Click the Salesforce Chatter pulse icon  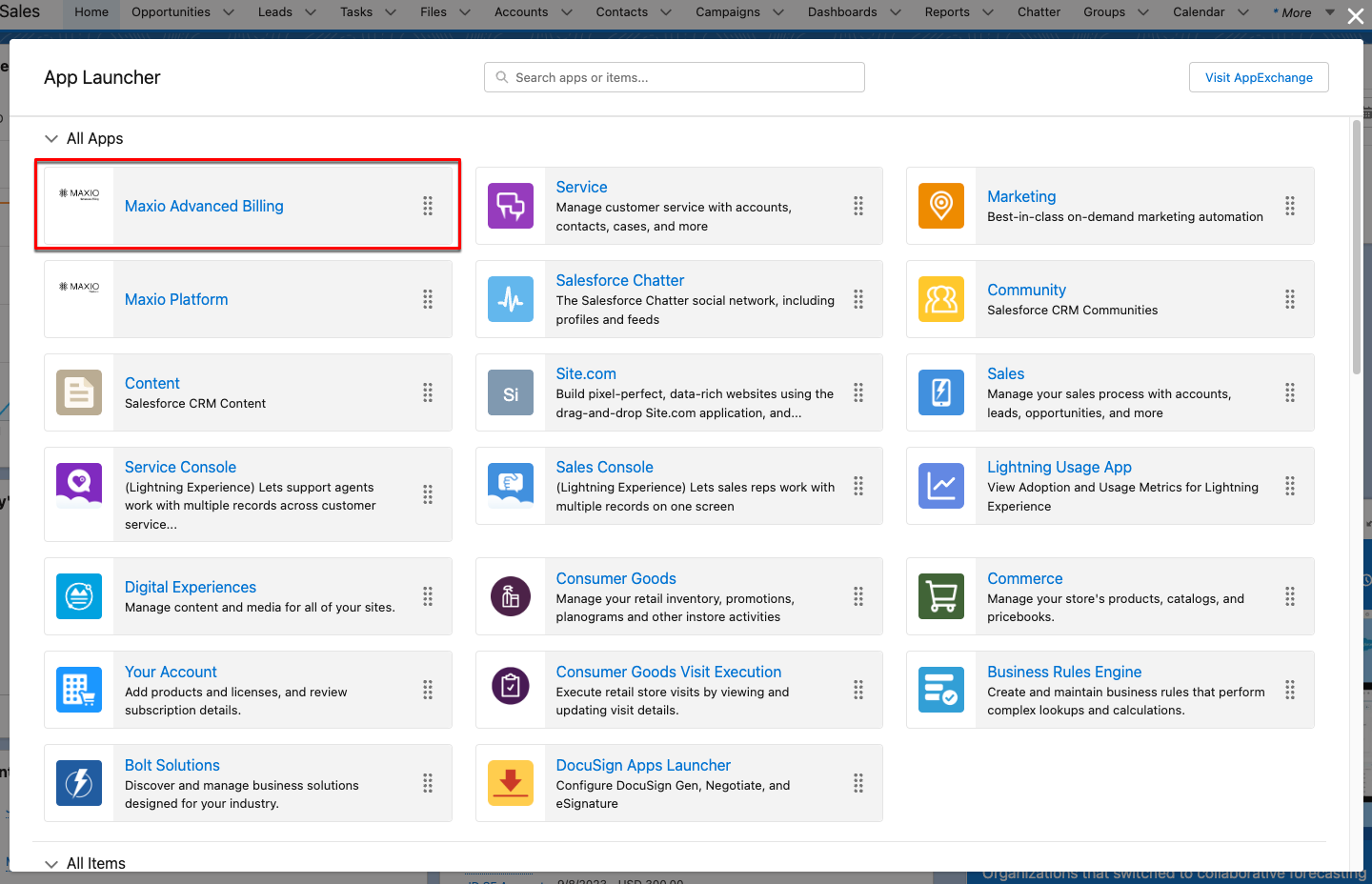[x=511, y=299]
